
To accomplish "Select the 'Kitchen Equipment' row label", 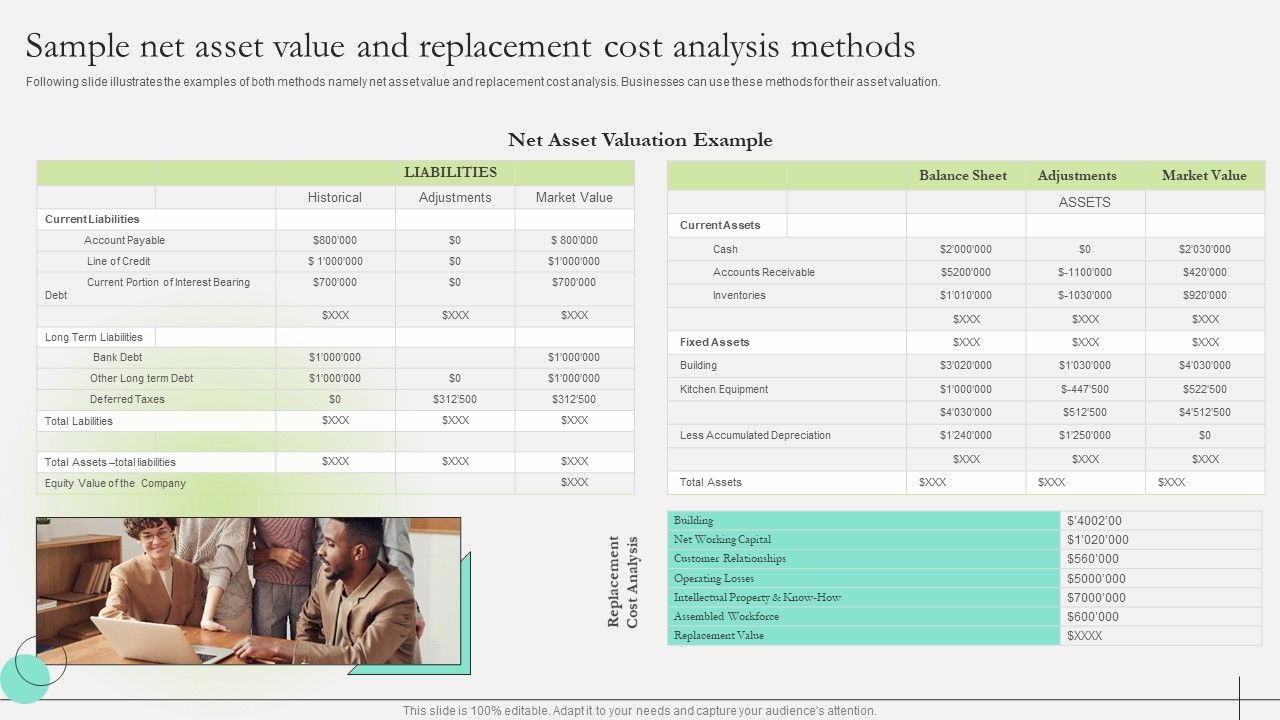I will (724, 389).
